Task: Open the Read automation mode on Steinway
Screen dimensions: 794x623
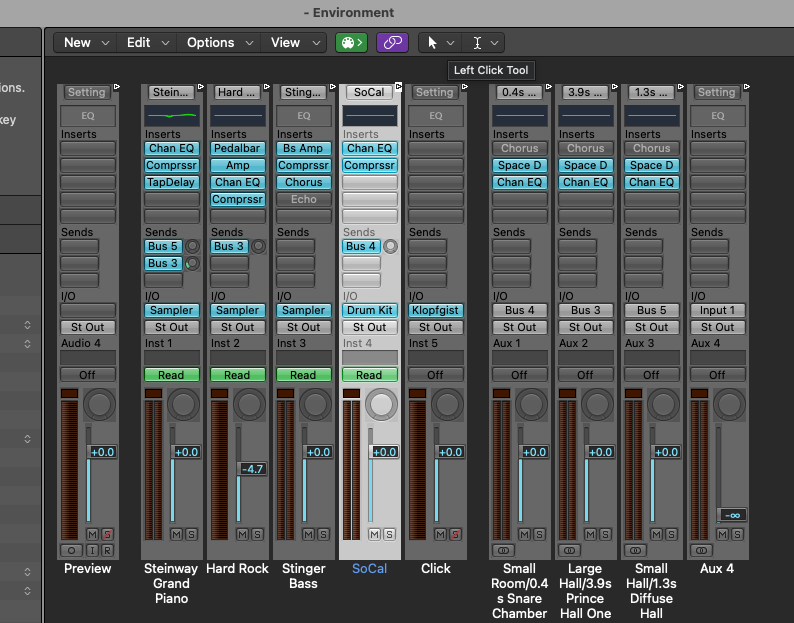Action: [171, 375]
